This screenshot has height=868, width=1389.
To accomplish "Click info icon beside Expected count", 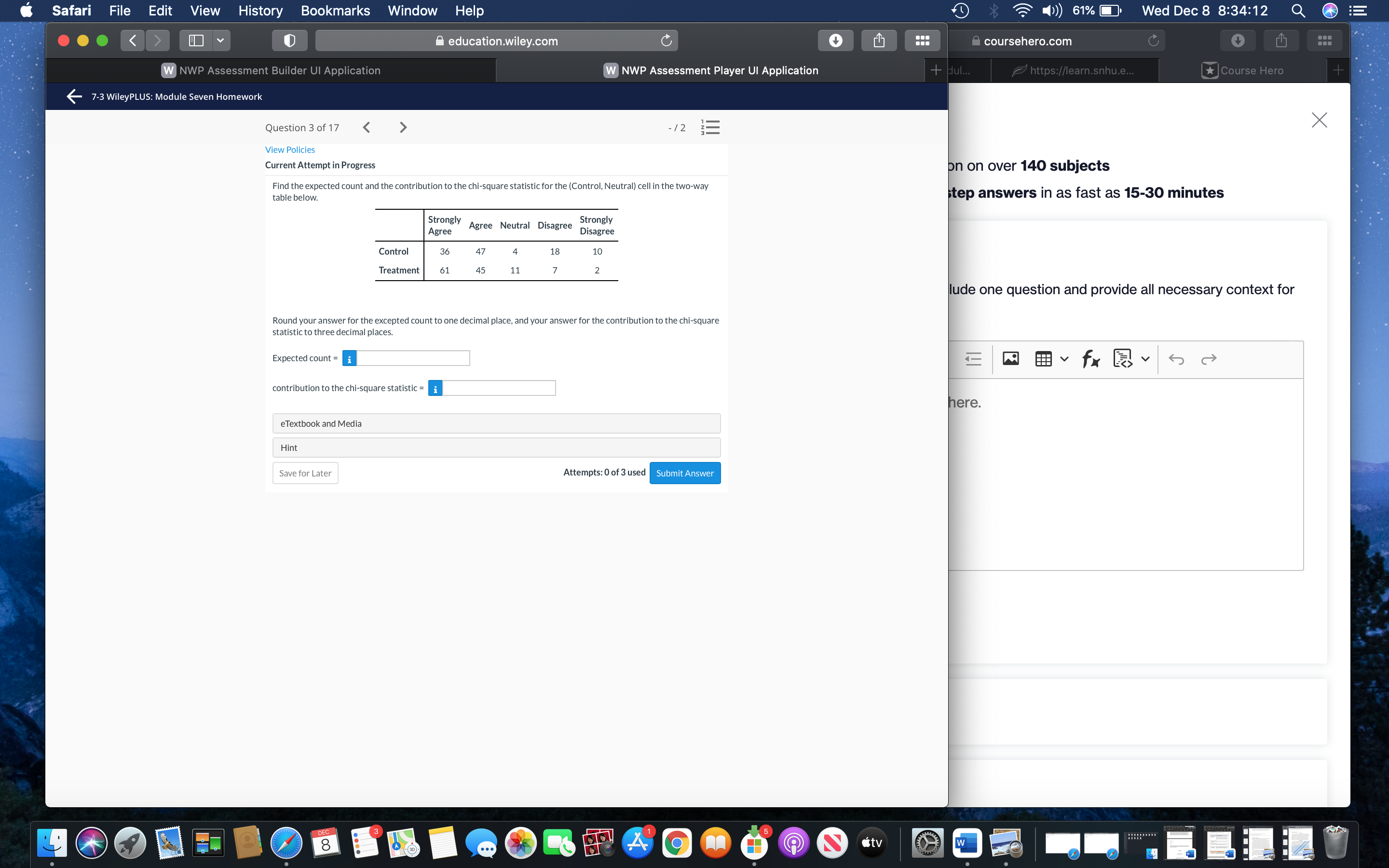I will coord(349,358).
